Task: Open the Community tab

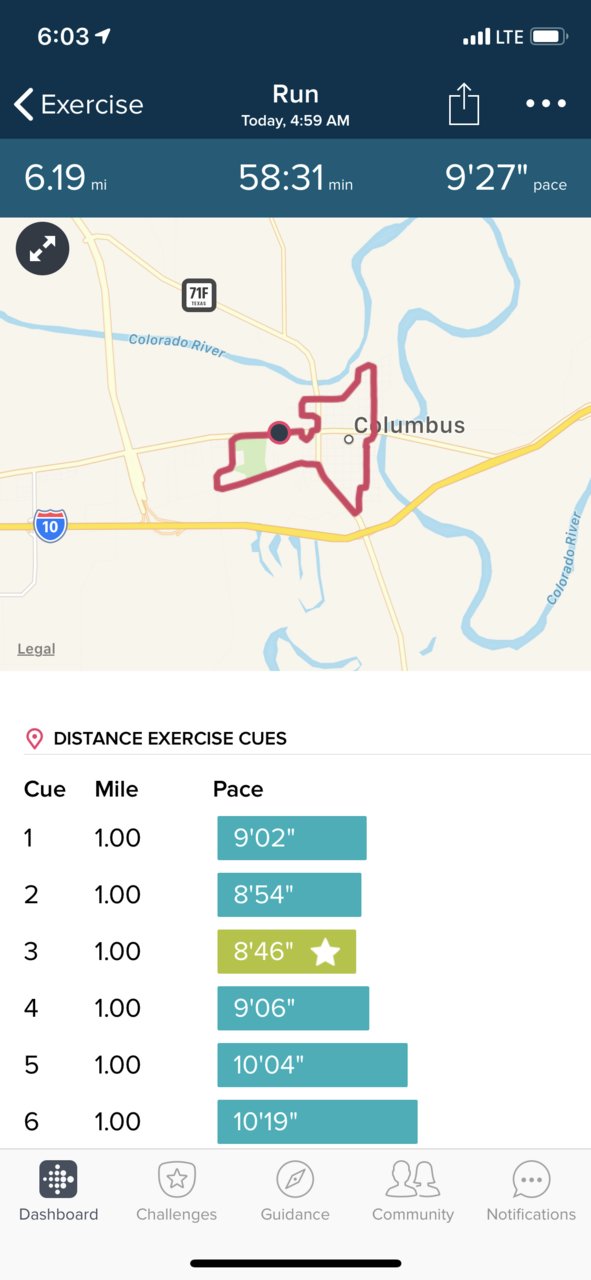Action: pyautogui.click(x=413, y=1192)
